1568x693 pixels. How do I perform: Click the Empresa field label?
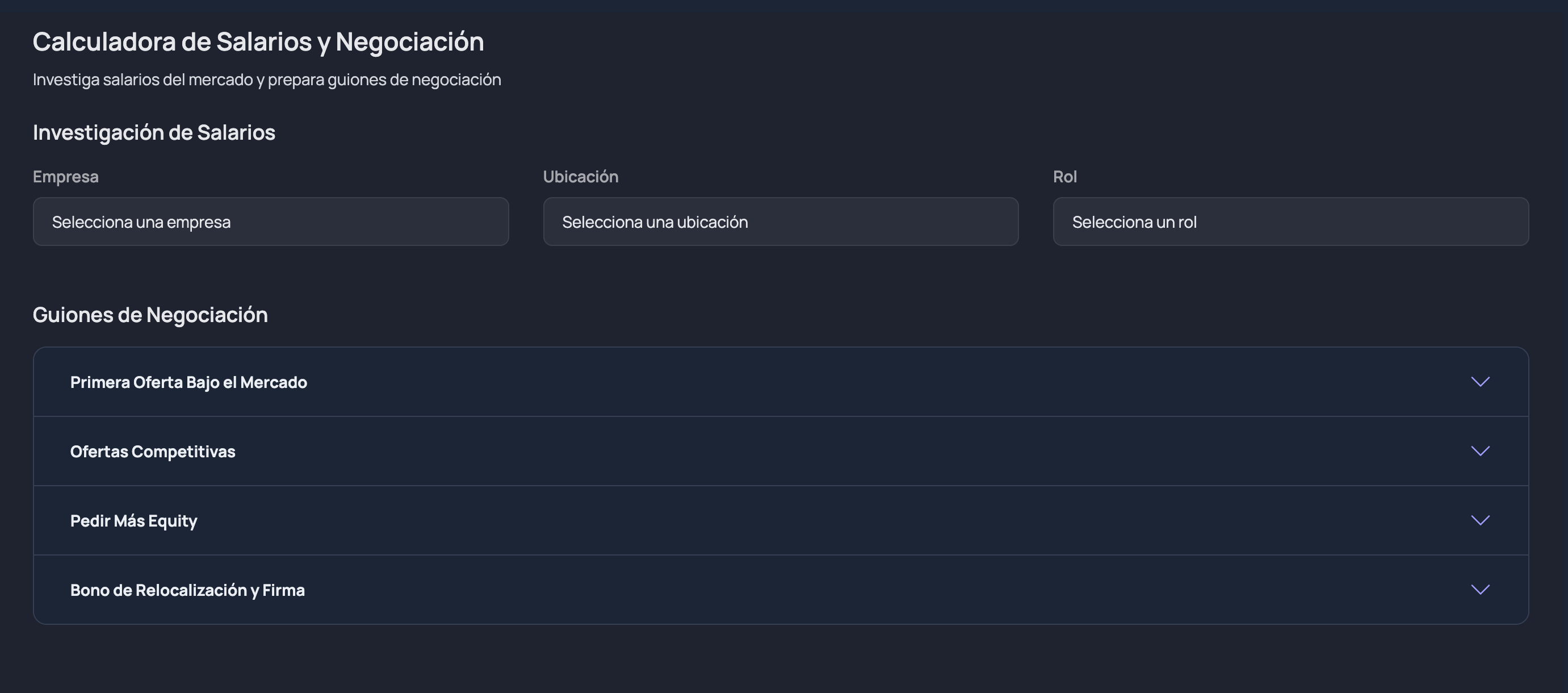pos(66,177)
